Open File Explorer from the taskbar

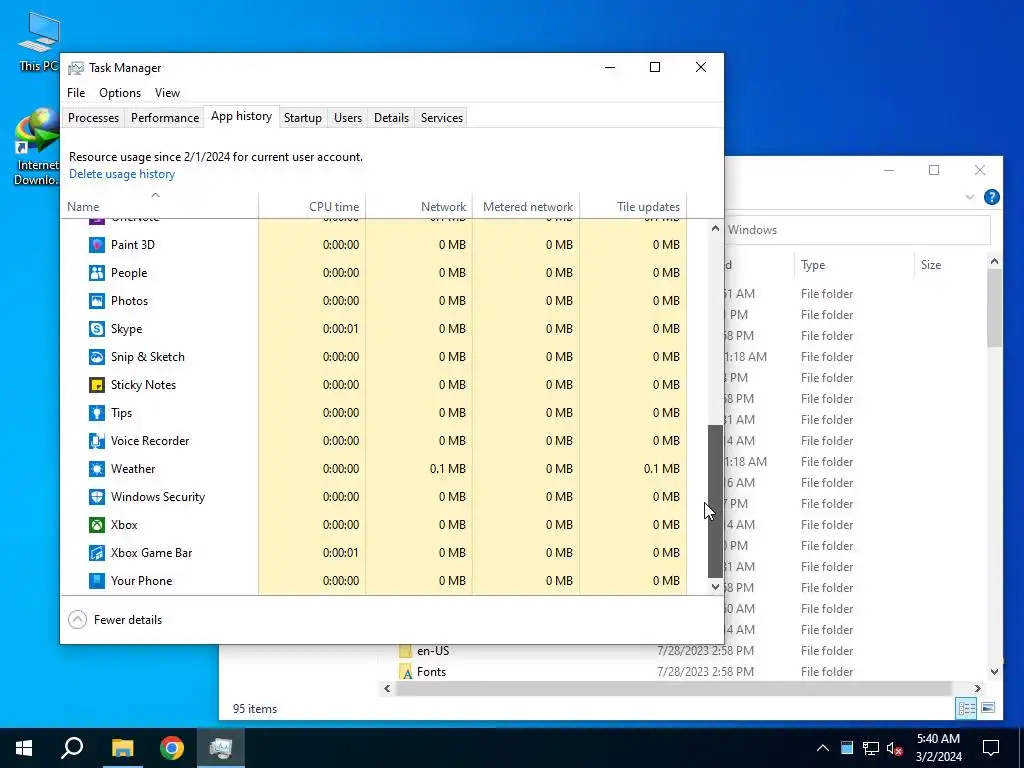pyautogui.click(x=122, y=748)
